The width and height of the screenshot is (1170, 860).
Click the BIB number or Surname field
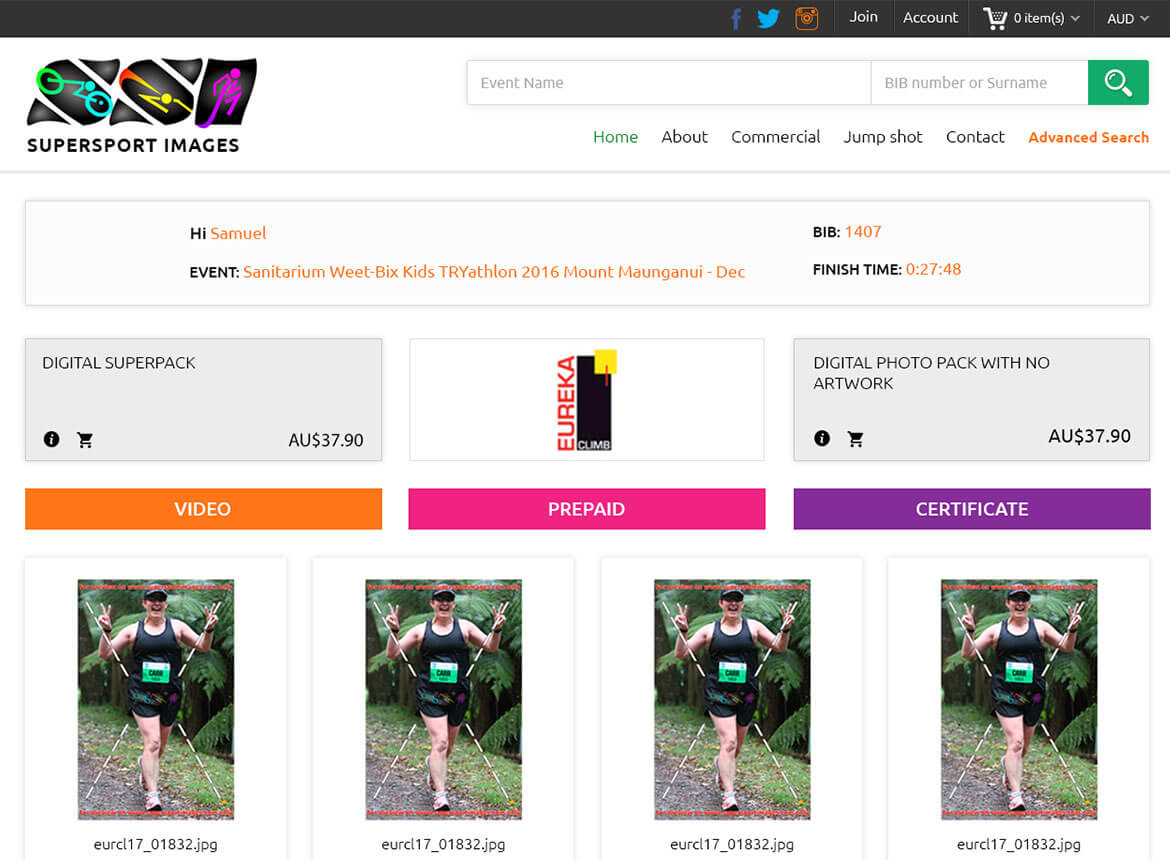coord(978,83)
